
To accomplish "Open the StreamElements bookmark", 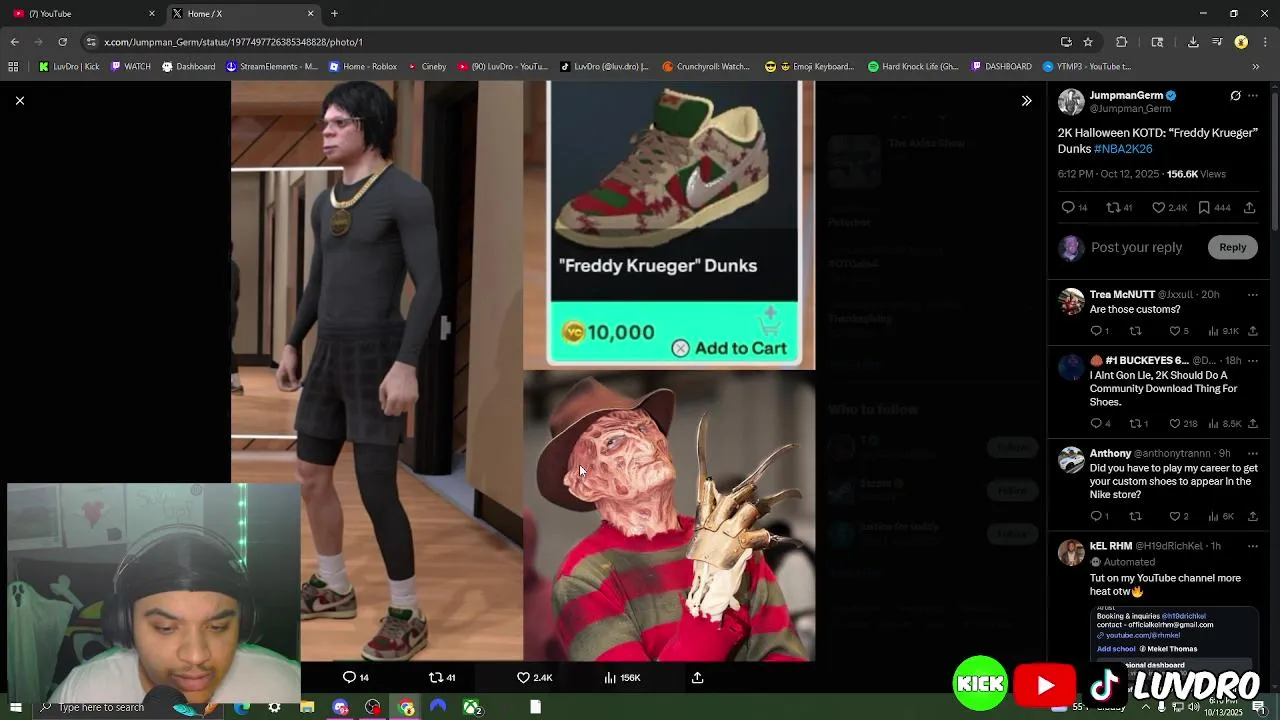I will tap(272, 67).
